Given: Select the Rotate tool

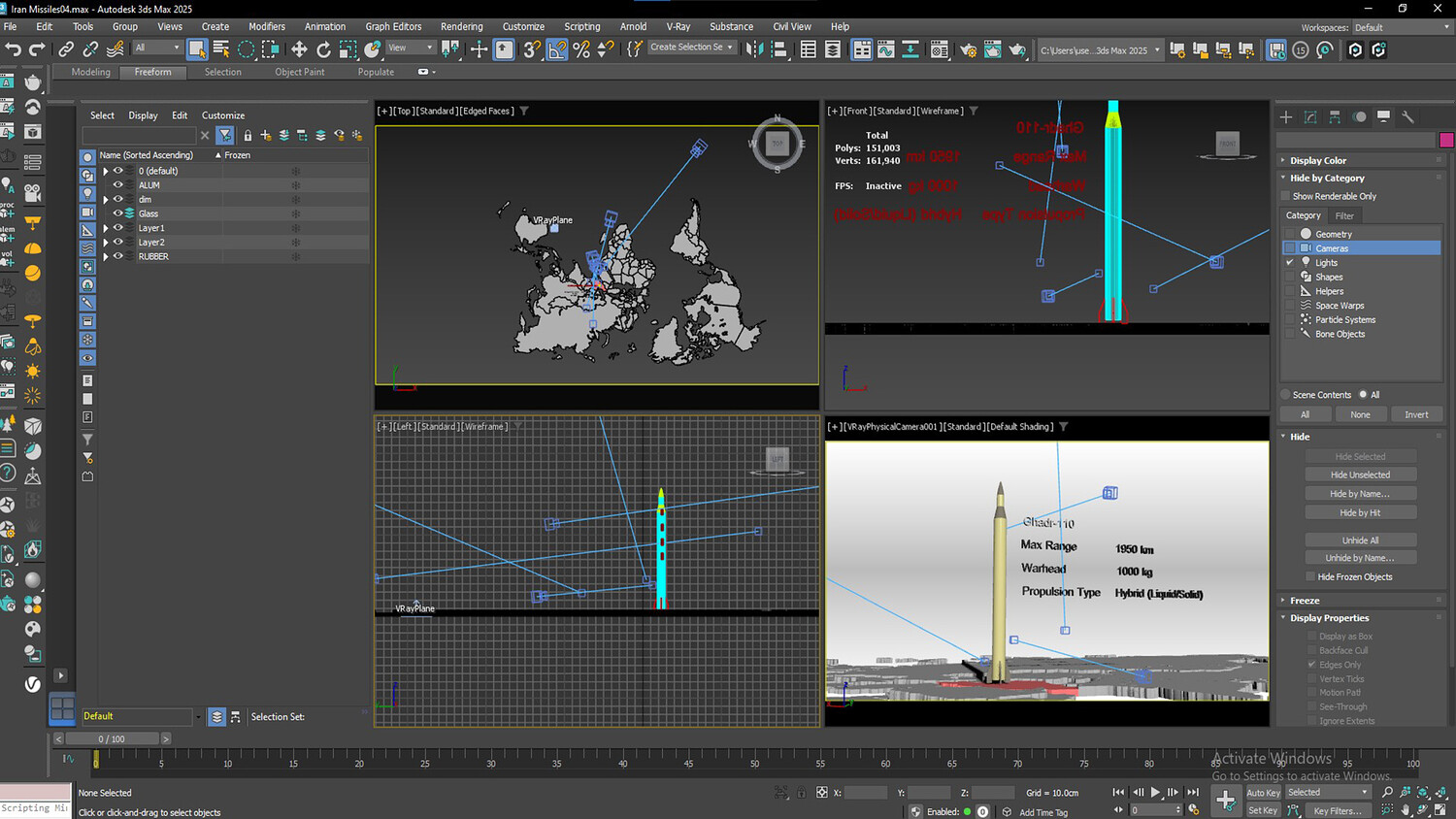Looking at the screenshot, I should [323, 49].
